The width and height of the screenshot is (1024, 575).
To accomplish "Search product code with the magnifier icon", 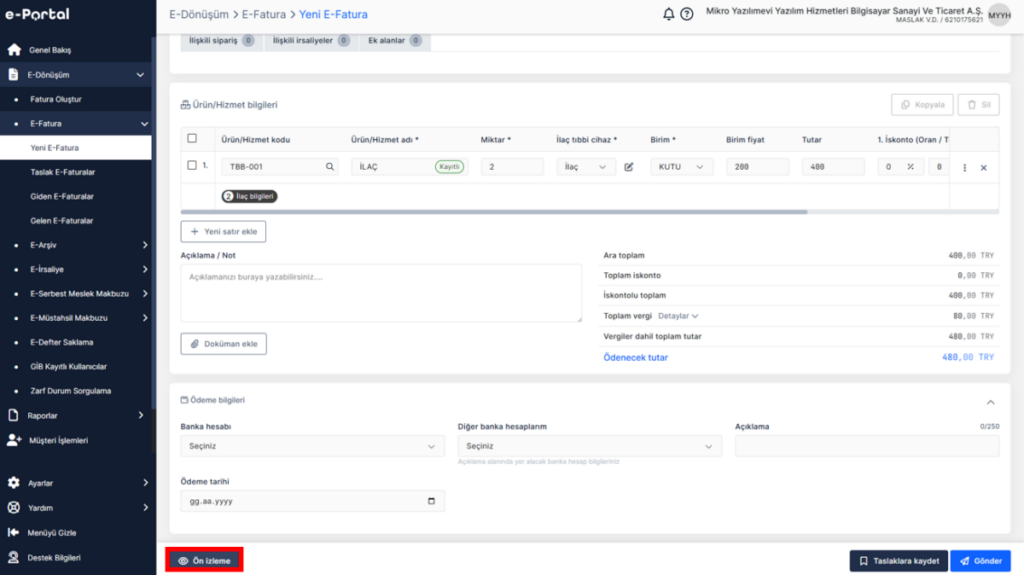I will point(330,167).
